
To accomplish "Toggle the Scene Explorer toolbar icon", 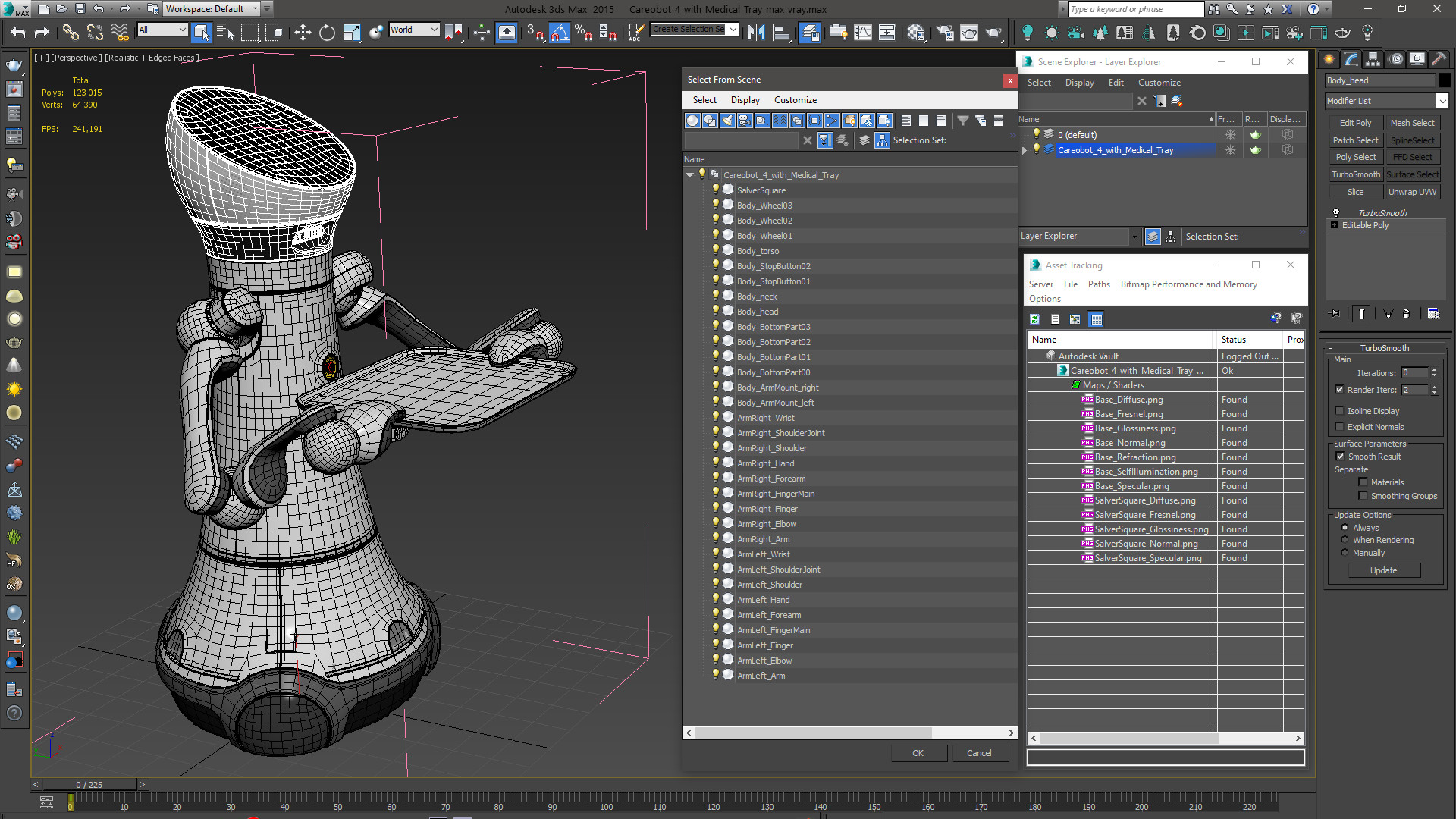I will click(810, 32).
